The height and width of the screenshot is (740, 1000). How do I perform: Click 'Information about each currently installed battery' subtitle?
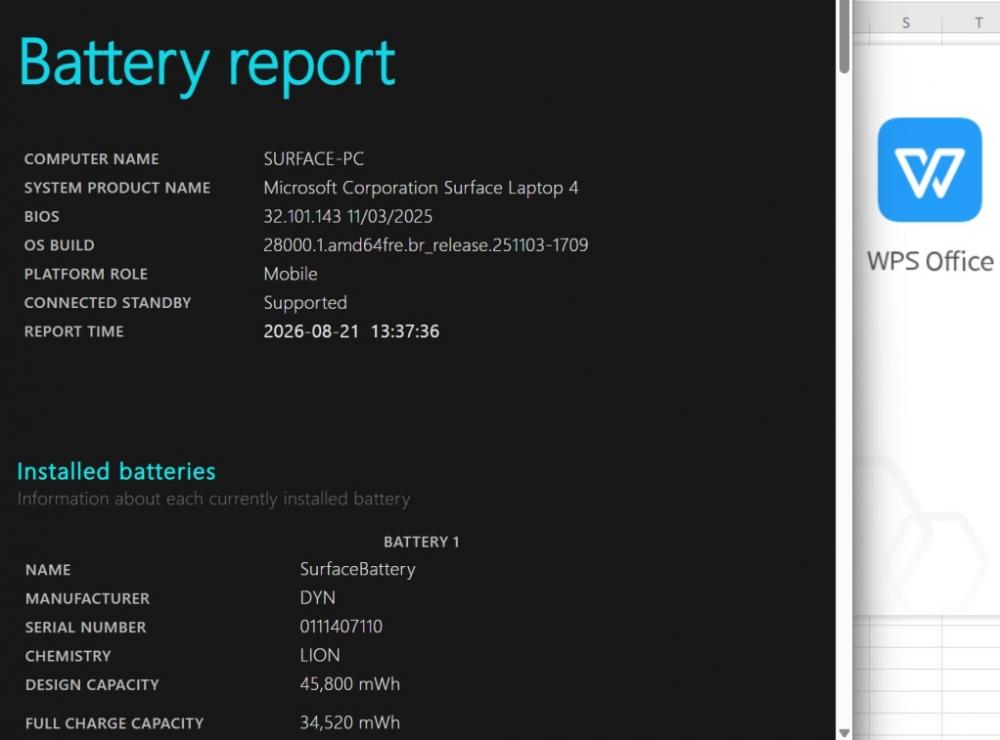click(x=214, y=499)
